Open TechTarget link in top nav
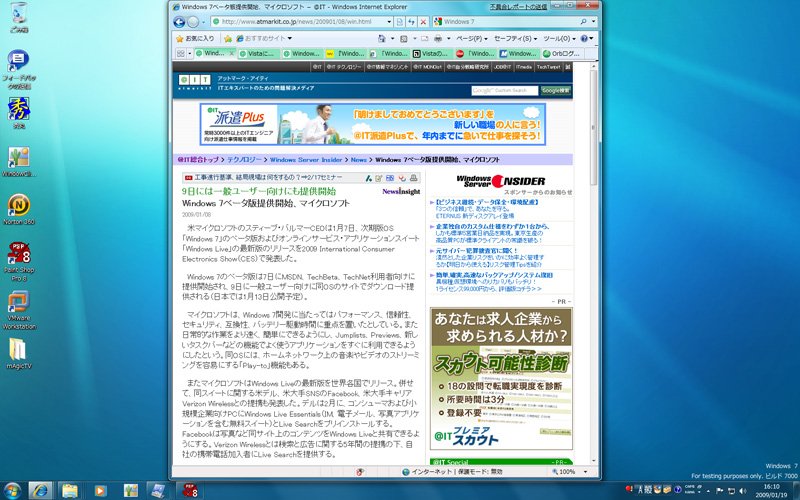800x500 pixels. 548,67
